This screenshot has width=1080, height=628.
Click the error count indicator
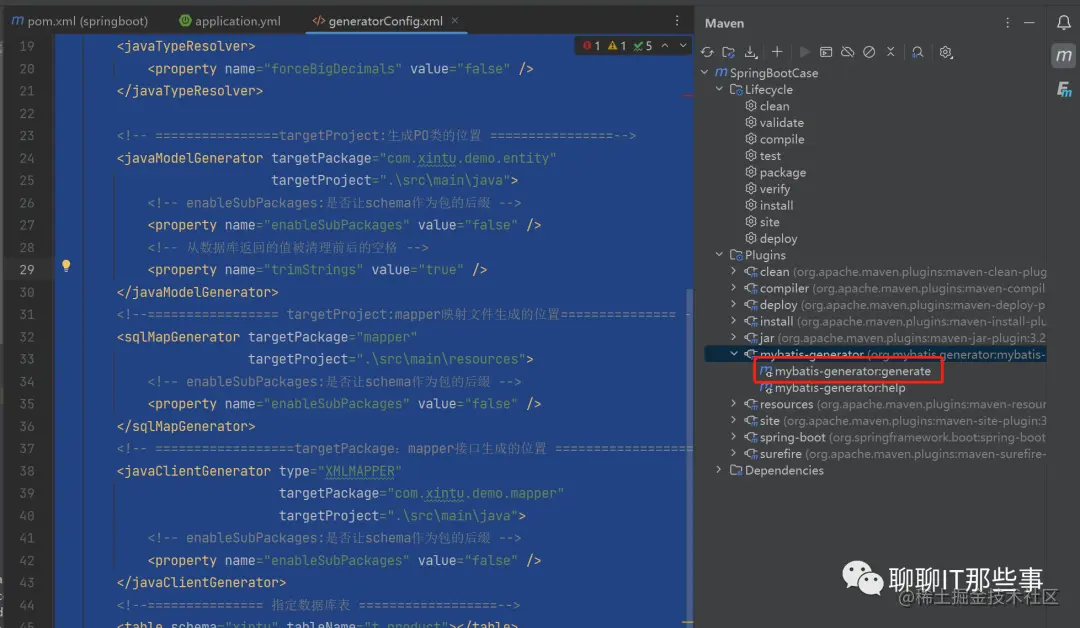[x=592, y=45]
